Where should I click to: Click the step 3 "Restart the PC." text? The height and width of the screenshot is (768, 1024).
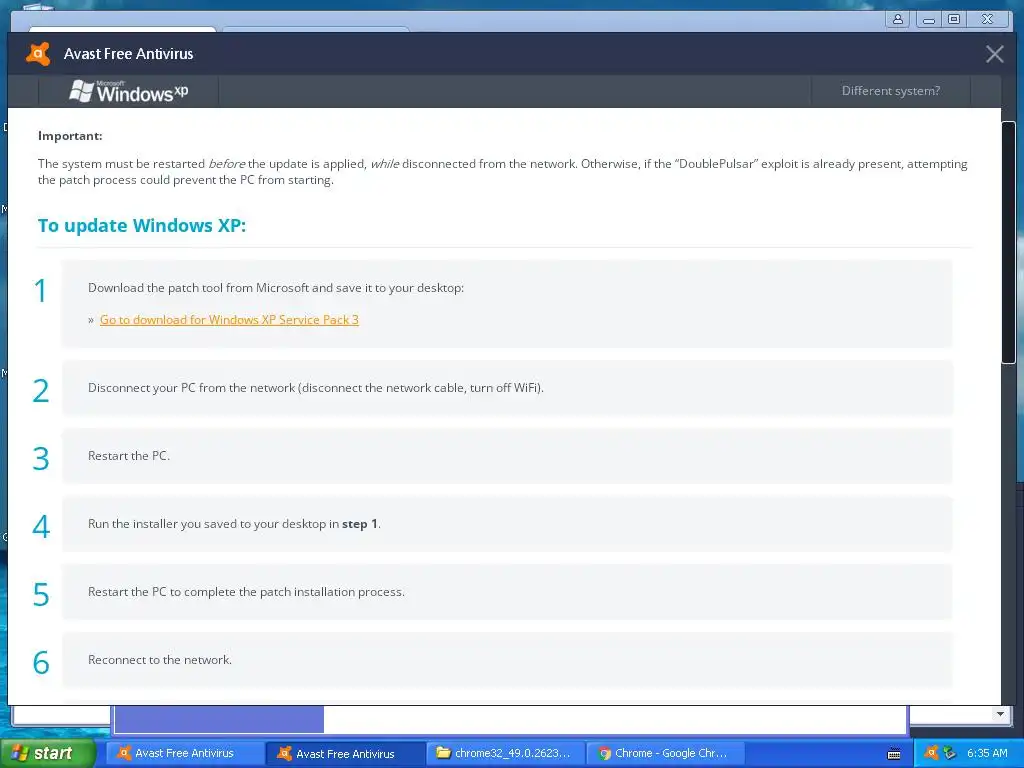coord(129,456)
